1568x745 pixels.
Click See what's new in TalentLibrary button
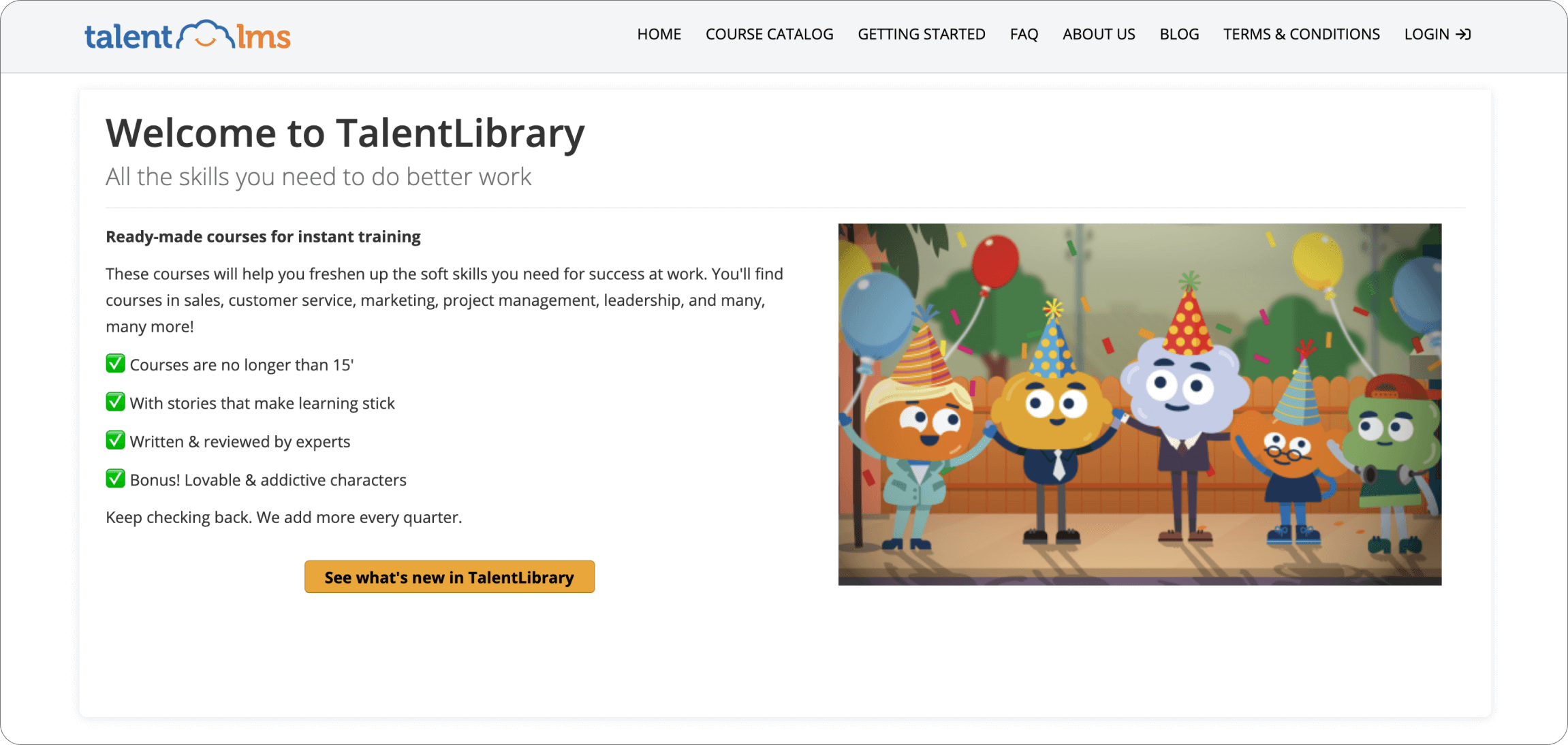pos(449,577)
